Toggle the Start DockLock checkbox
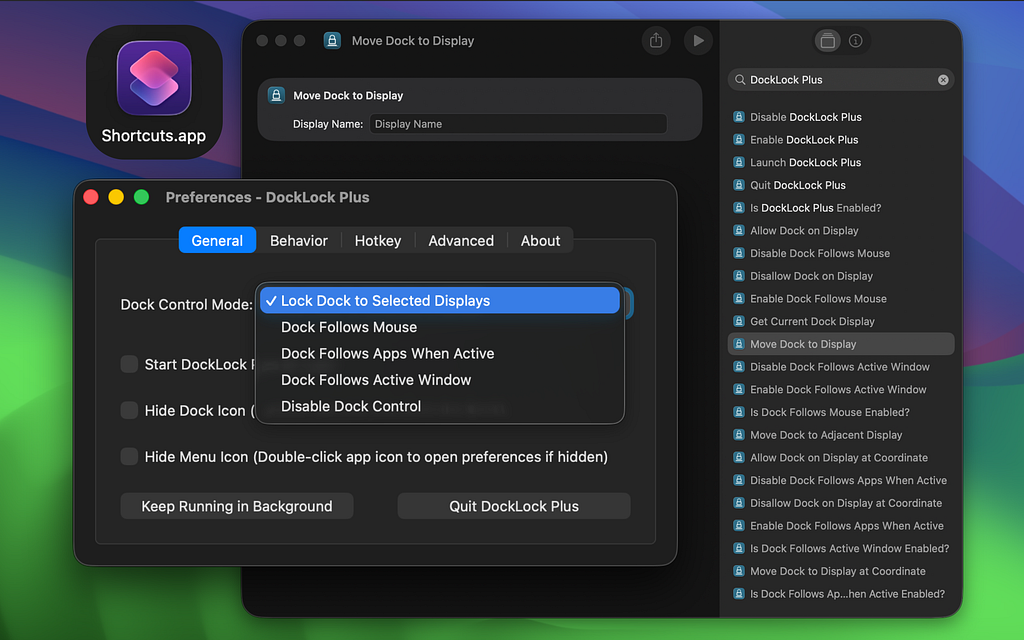Screen dimensions: 1024x640 [129, 364]
